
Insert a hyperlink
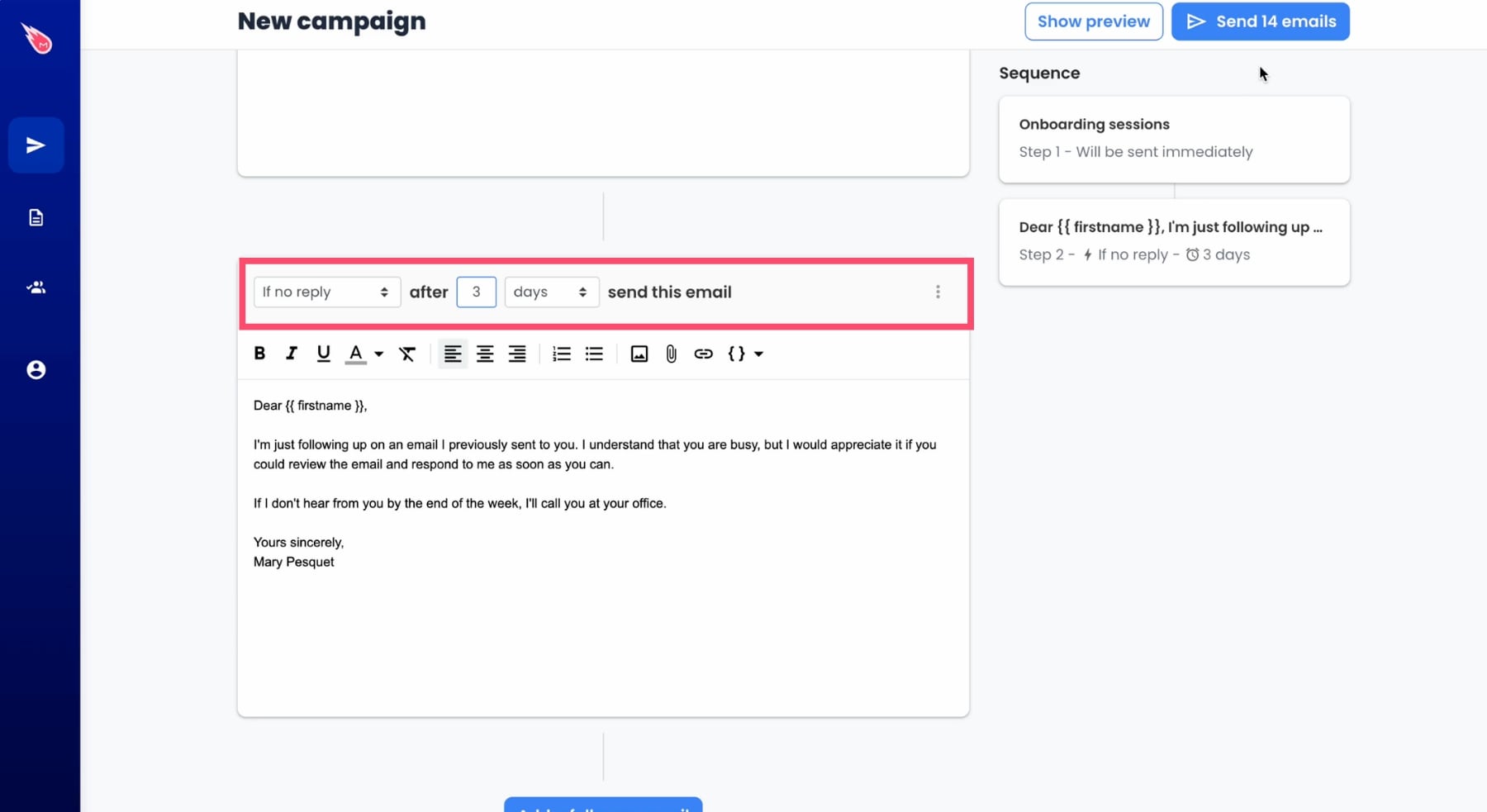pos(703,354)
